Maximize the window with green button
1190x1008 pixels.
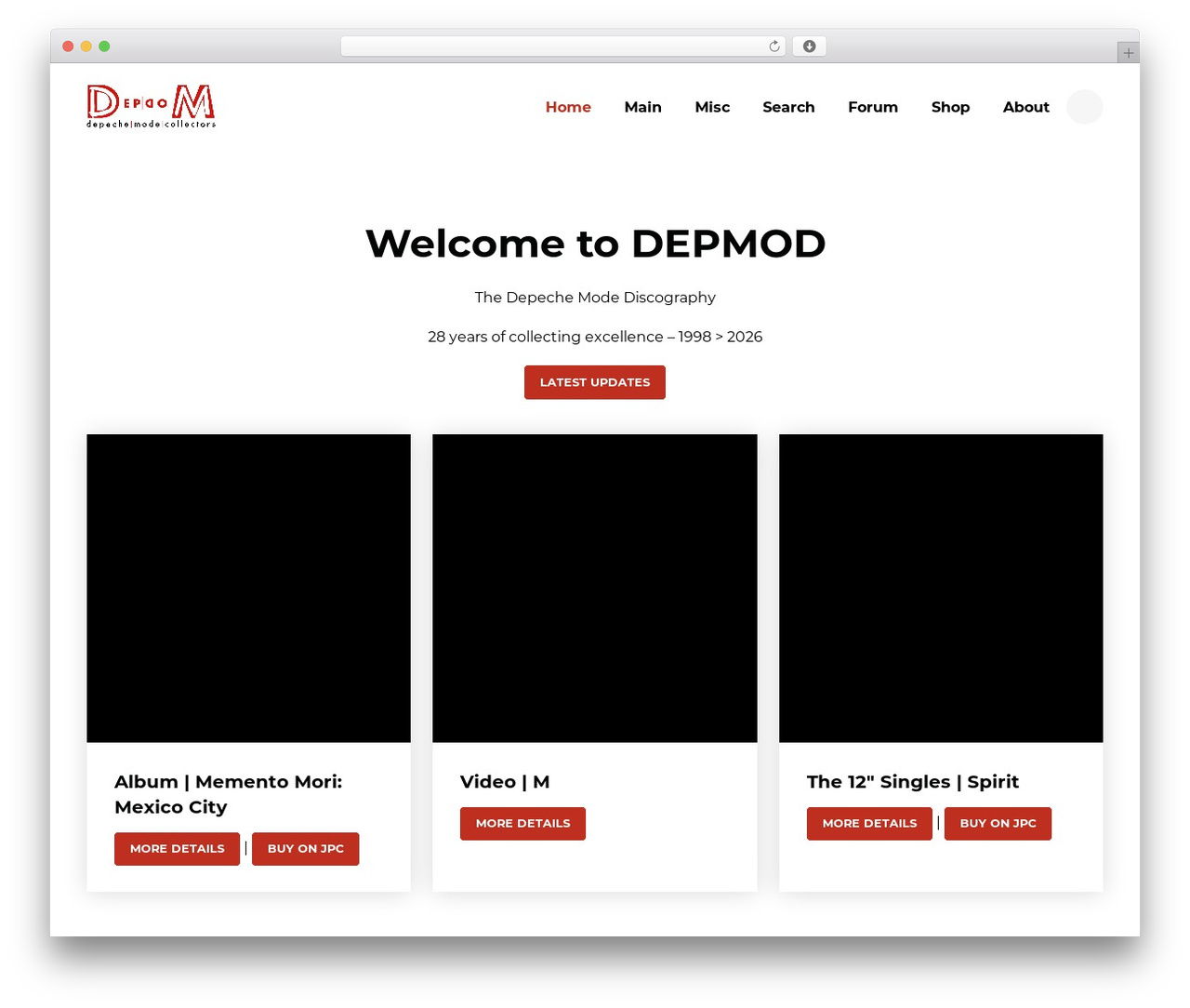(104, 46)
